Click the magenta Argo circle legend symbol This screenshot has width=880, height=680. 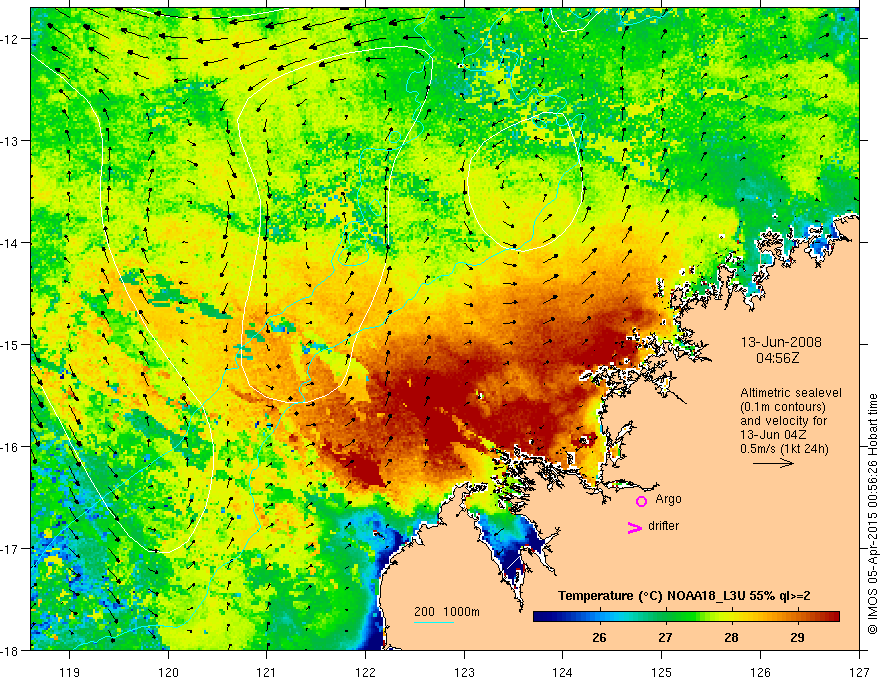(641, 501)
